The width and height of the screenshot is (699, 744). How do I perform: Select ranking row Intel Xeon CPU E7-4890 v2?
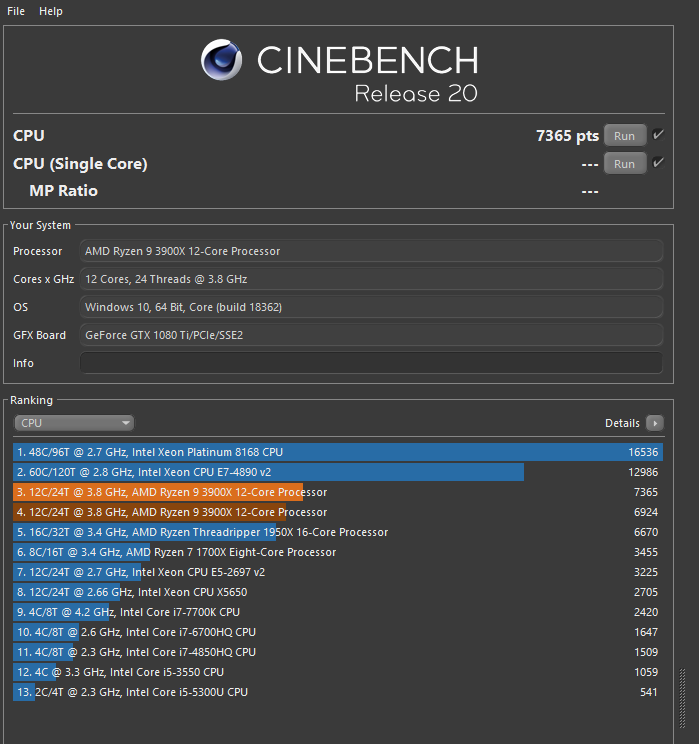pos(338,472)
